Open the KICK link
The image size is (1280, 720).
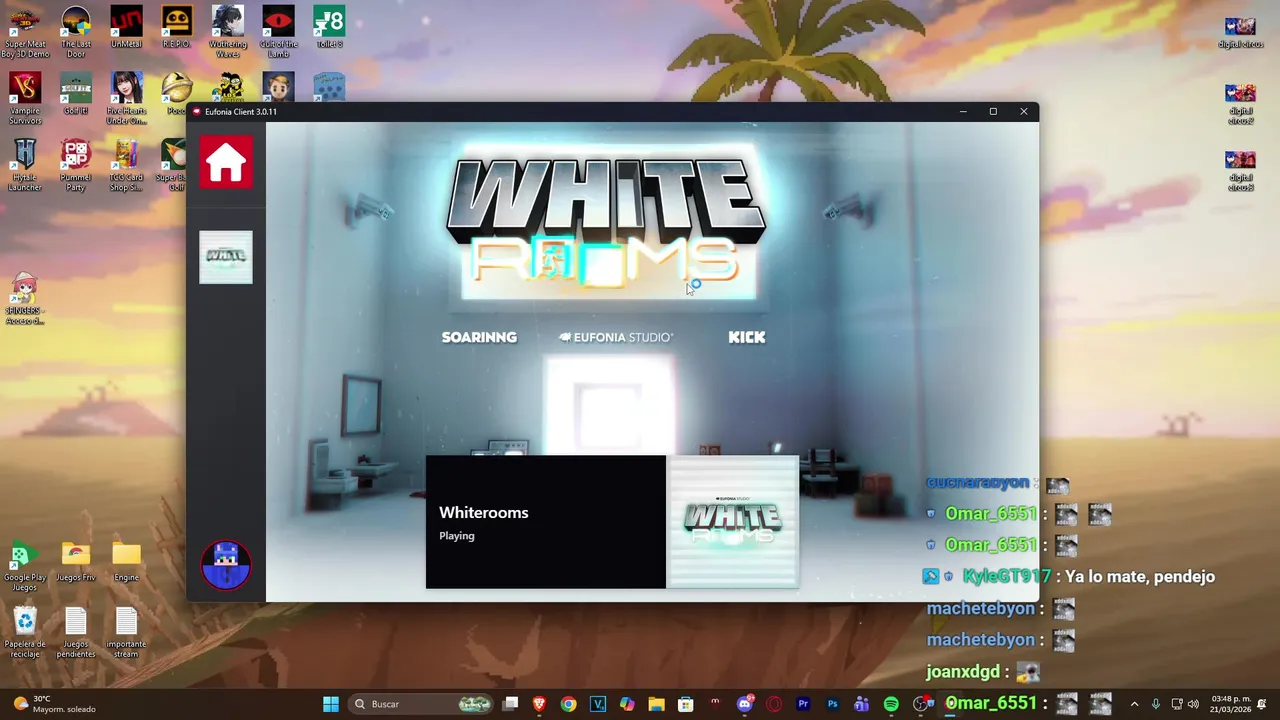(x=746, y=337)
